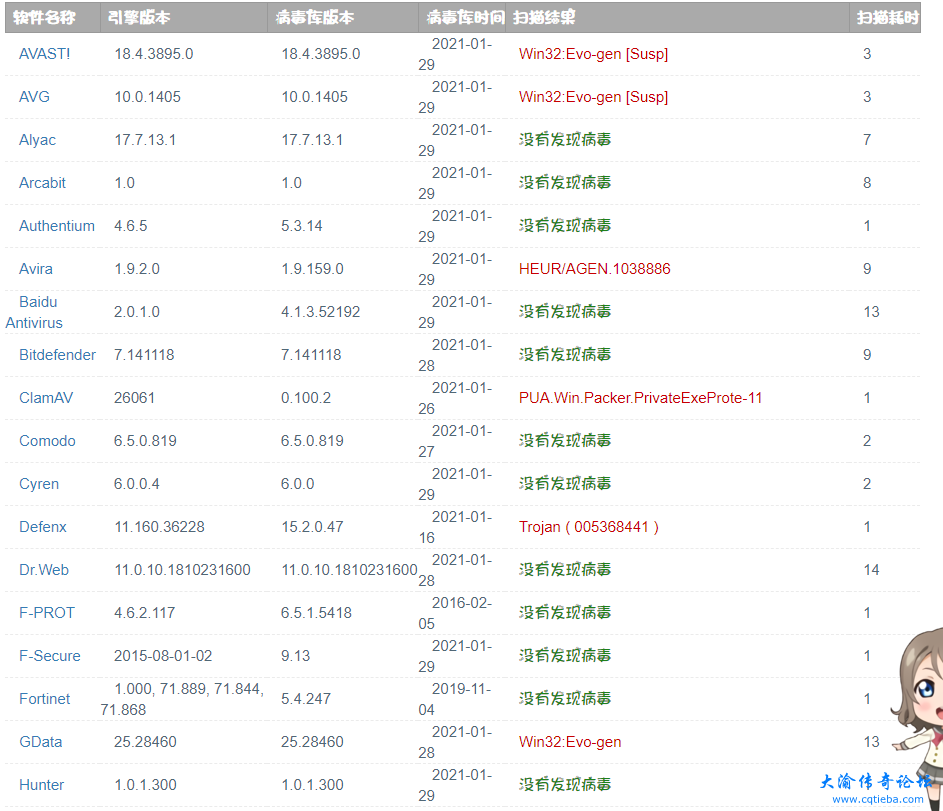The width and height of the screenshot is (943, 811).
Task: Click Bitdefender's 没有发现病毒 result
Action: pos(565,355)
